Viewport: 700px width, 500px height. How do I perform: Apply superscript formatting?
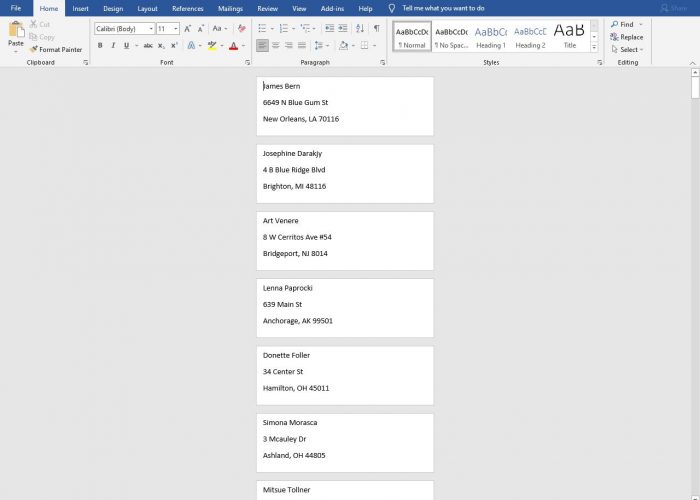[x=175, y=46]
